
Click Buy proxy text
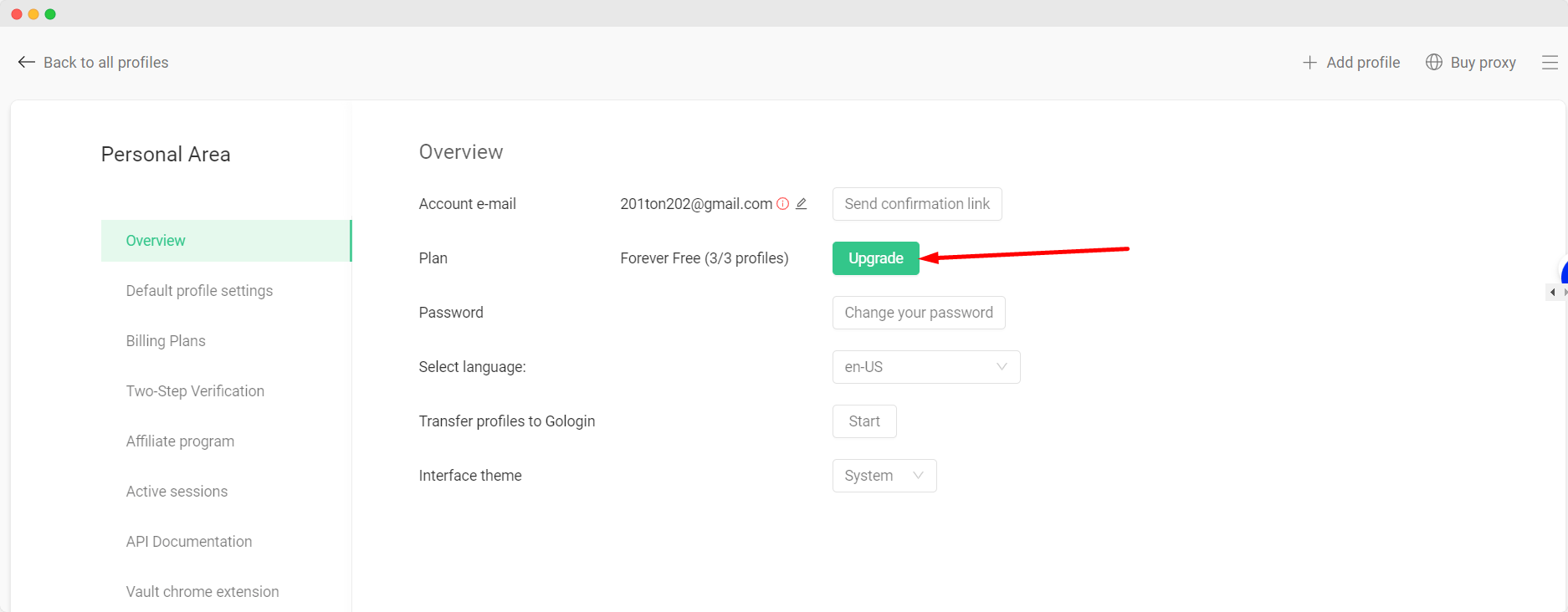[1483, 63]
